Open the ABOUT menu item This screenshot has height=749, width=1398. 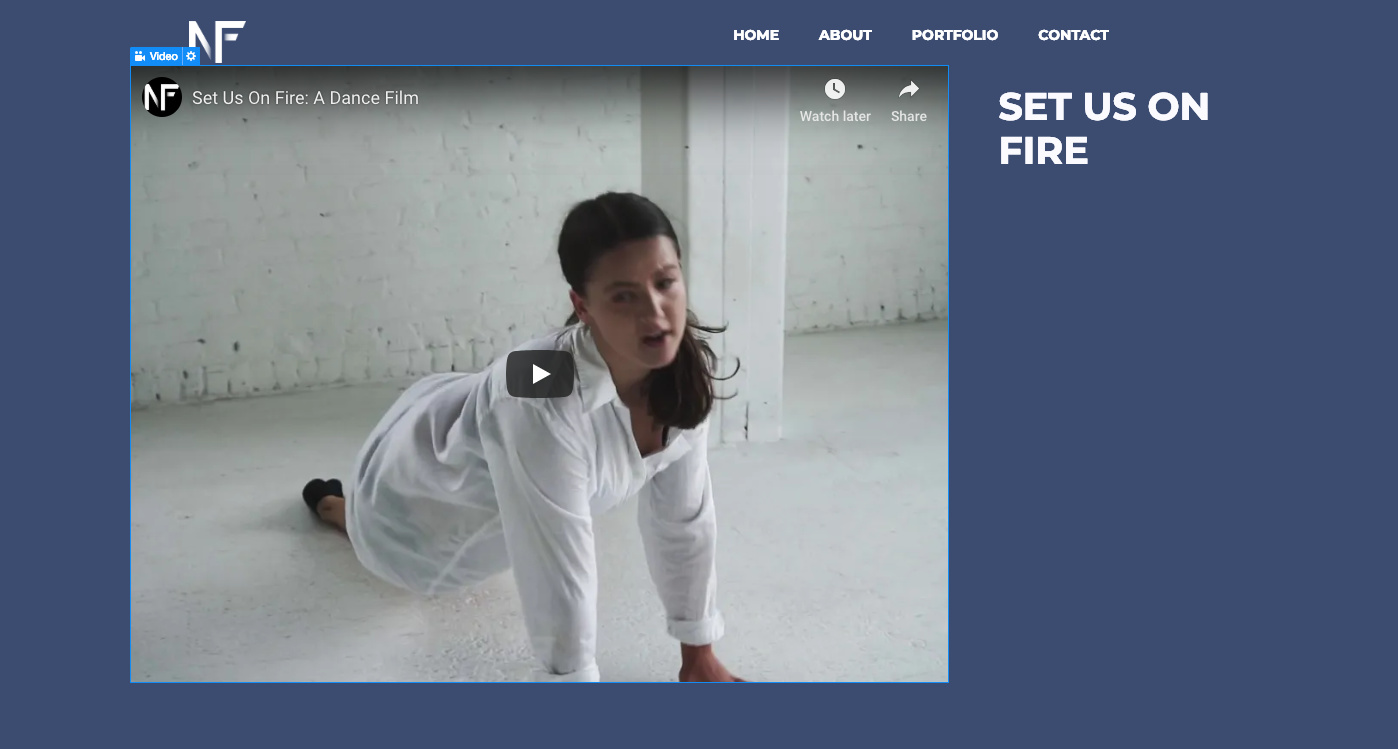[845, 35]
